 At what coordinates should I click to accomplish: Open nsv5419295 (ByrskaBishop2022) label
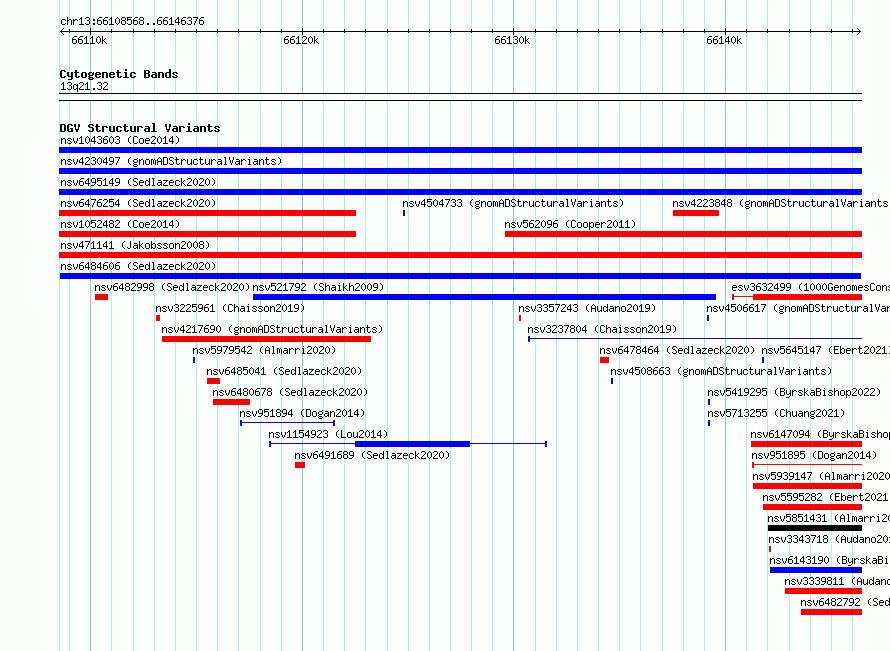click(x=794, y=392)
